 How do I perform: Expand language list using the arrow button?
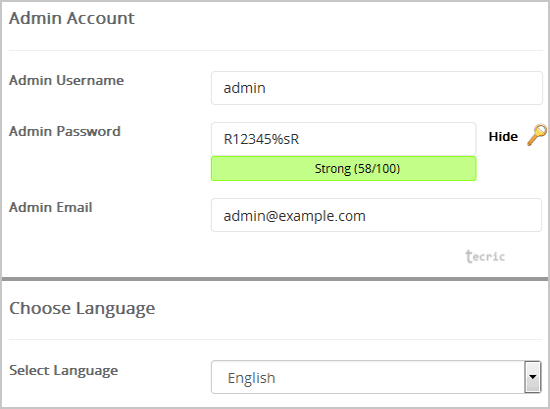(x=533, y=377)
